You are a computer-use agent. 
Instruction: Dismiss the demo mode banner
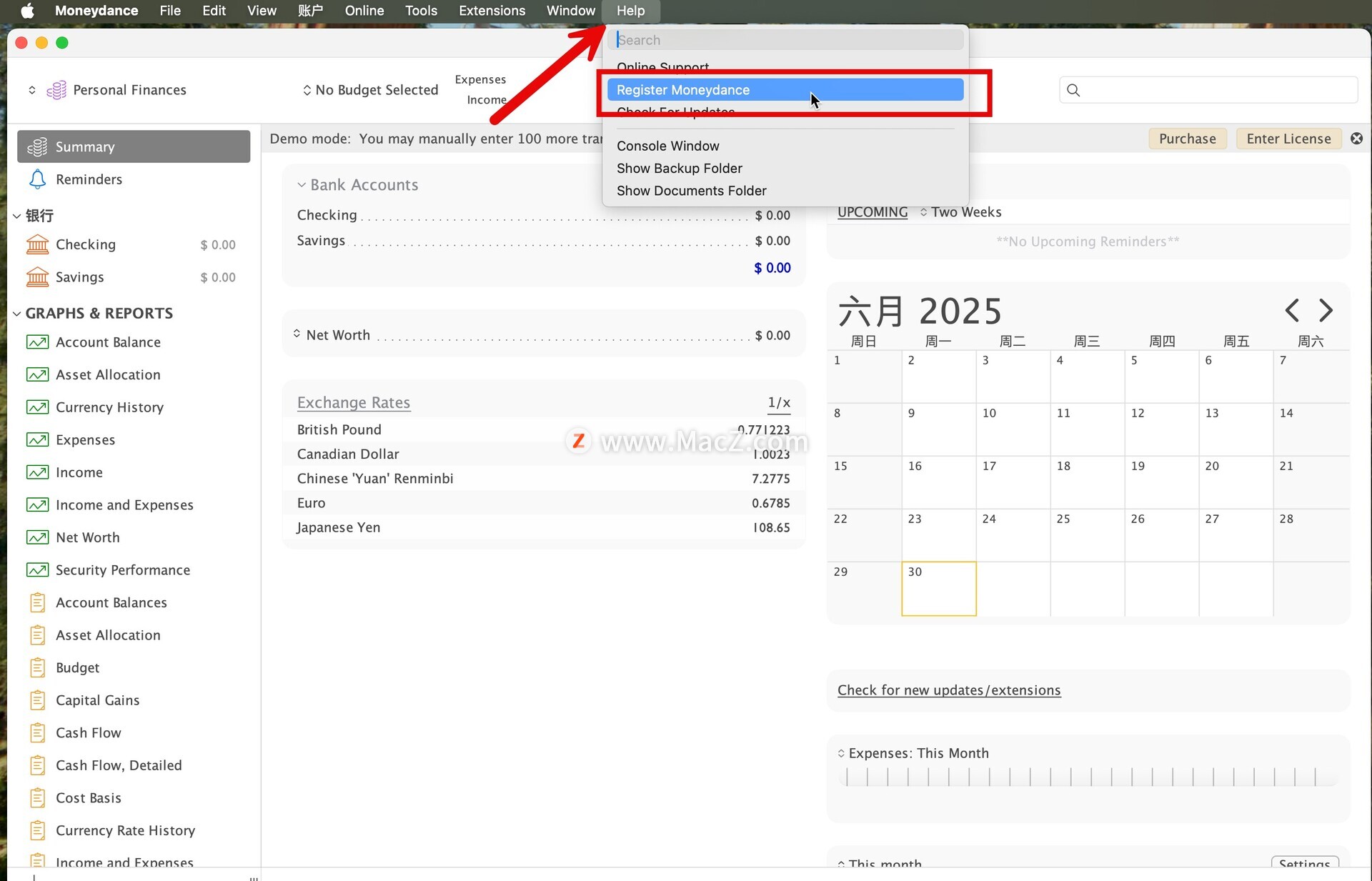point(1356,139)
